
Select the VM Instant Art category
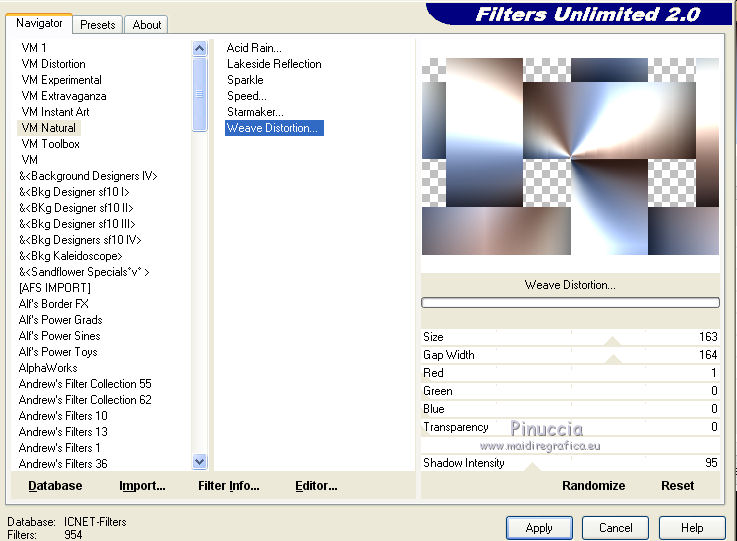55,112
